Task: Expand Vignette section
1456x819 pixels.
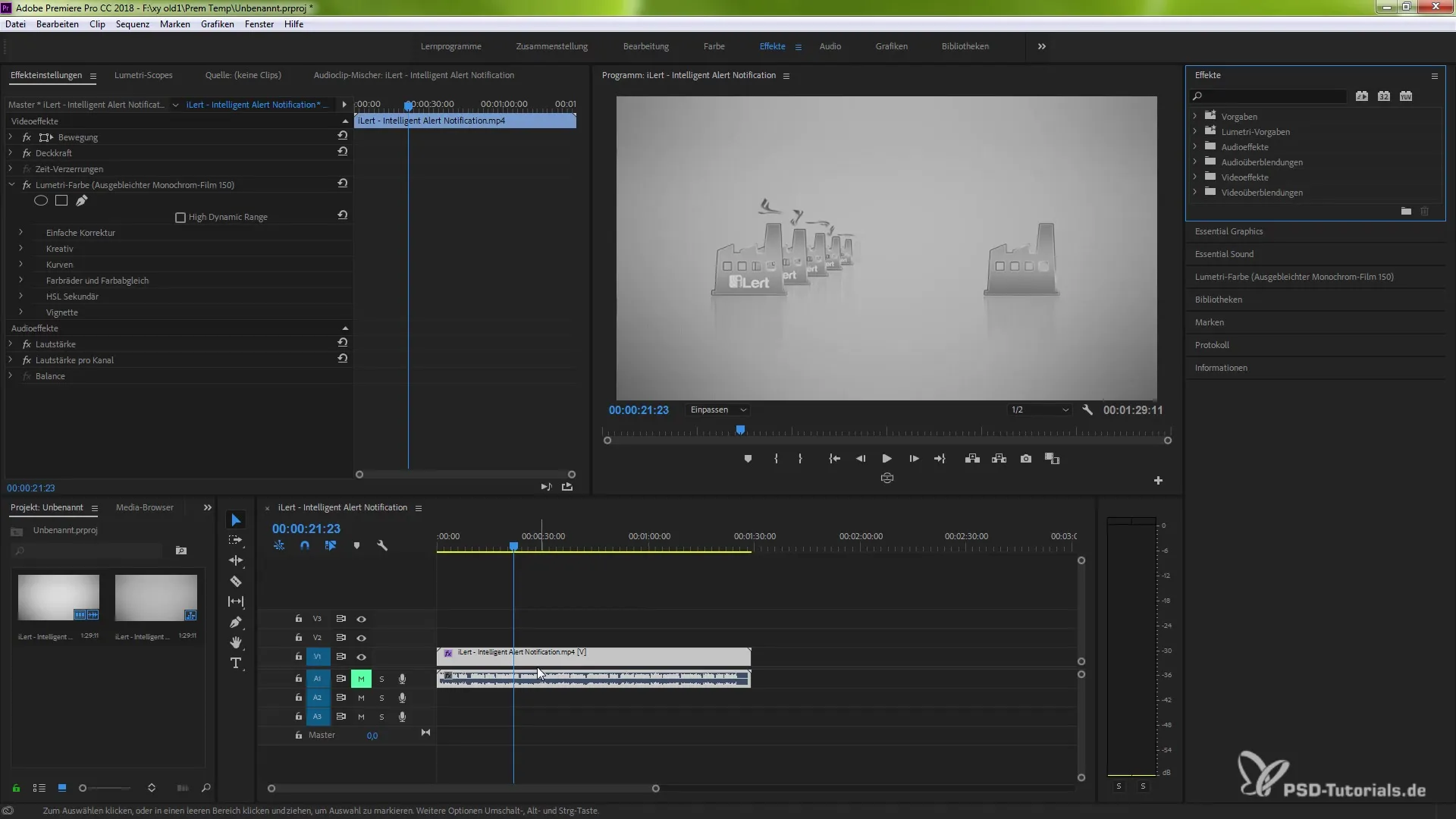Action: coord(20,312)
